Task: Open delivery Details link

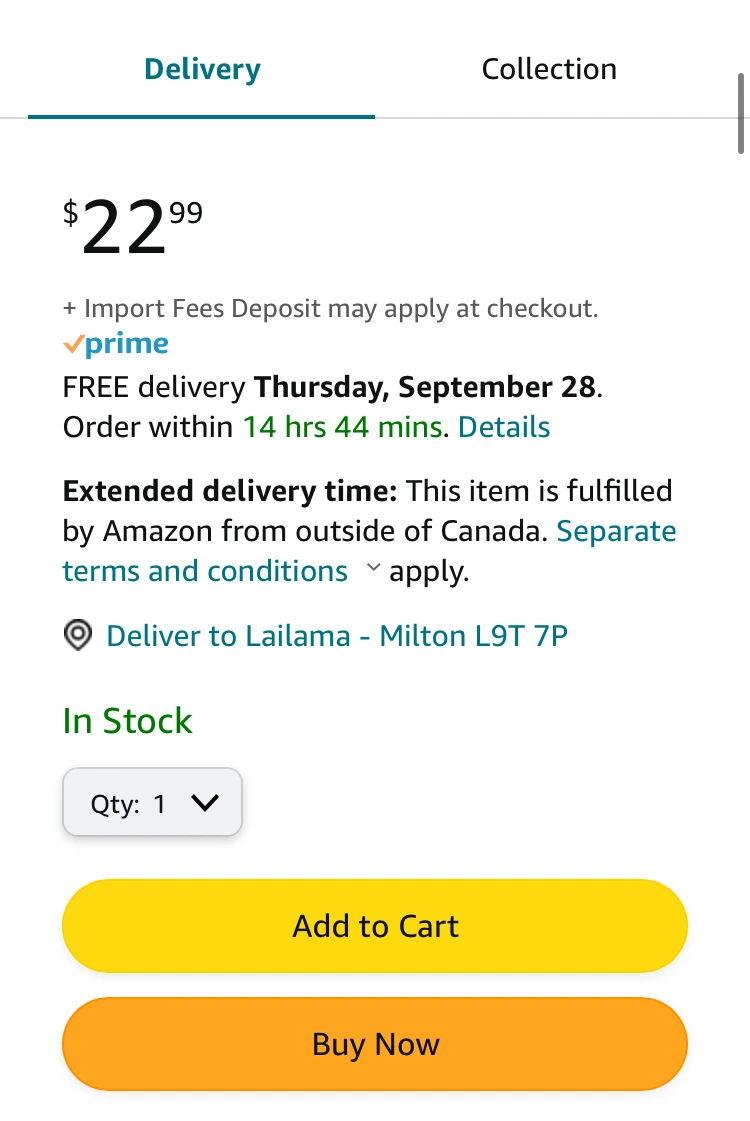Action: tap(504, 428)
